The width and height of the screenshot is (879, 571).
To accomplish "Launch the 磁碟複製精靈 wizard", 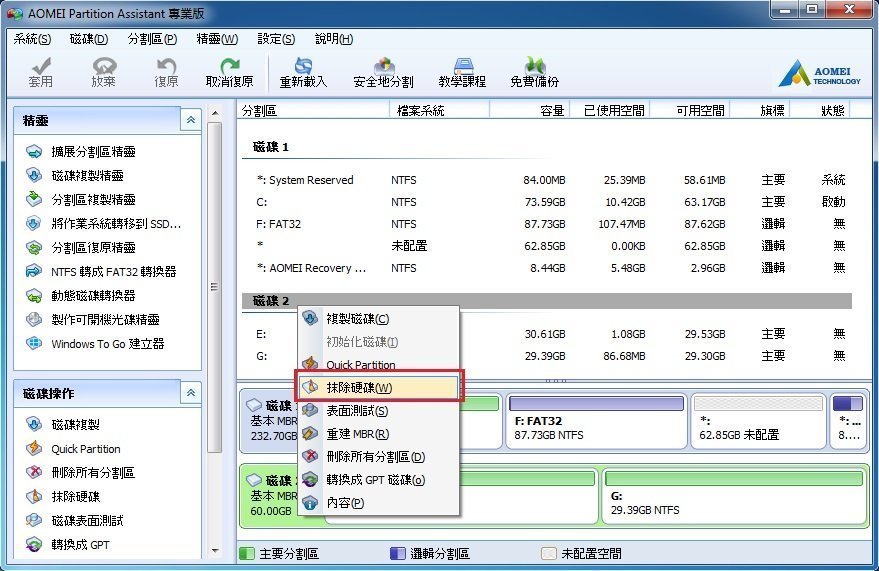I will point(75,175).
